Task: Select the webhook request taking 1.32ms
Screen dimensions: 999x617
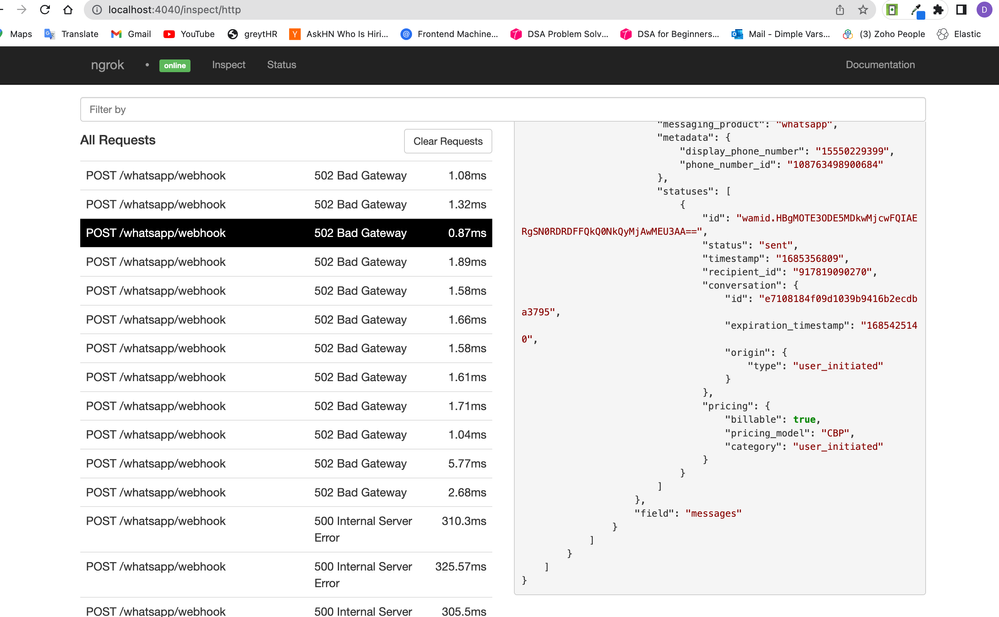Action: (286, 205)
